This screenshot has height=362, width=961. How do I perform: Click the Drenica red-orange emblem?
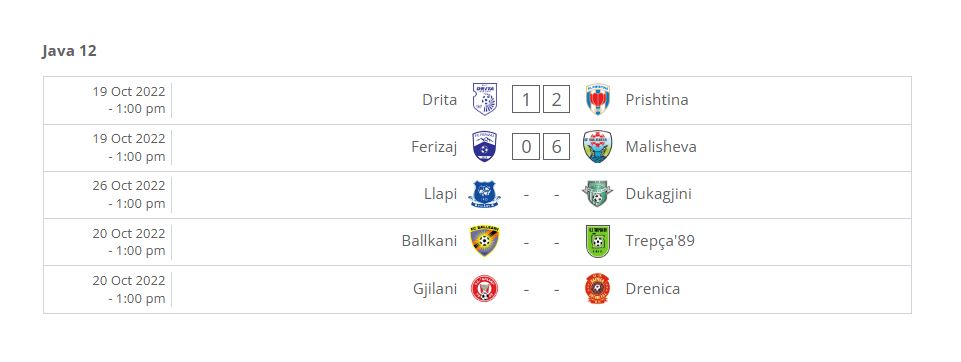tap(598, 288)
